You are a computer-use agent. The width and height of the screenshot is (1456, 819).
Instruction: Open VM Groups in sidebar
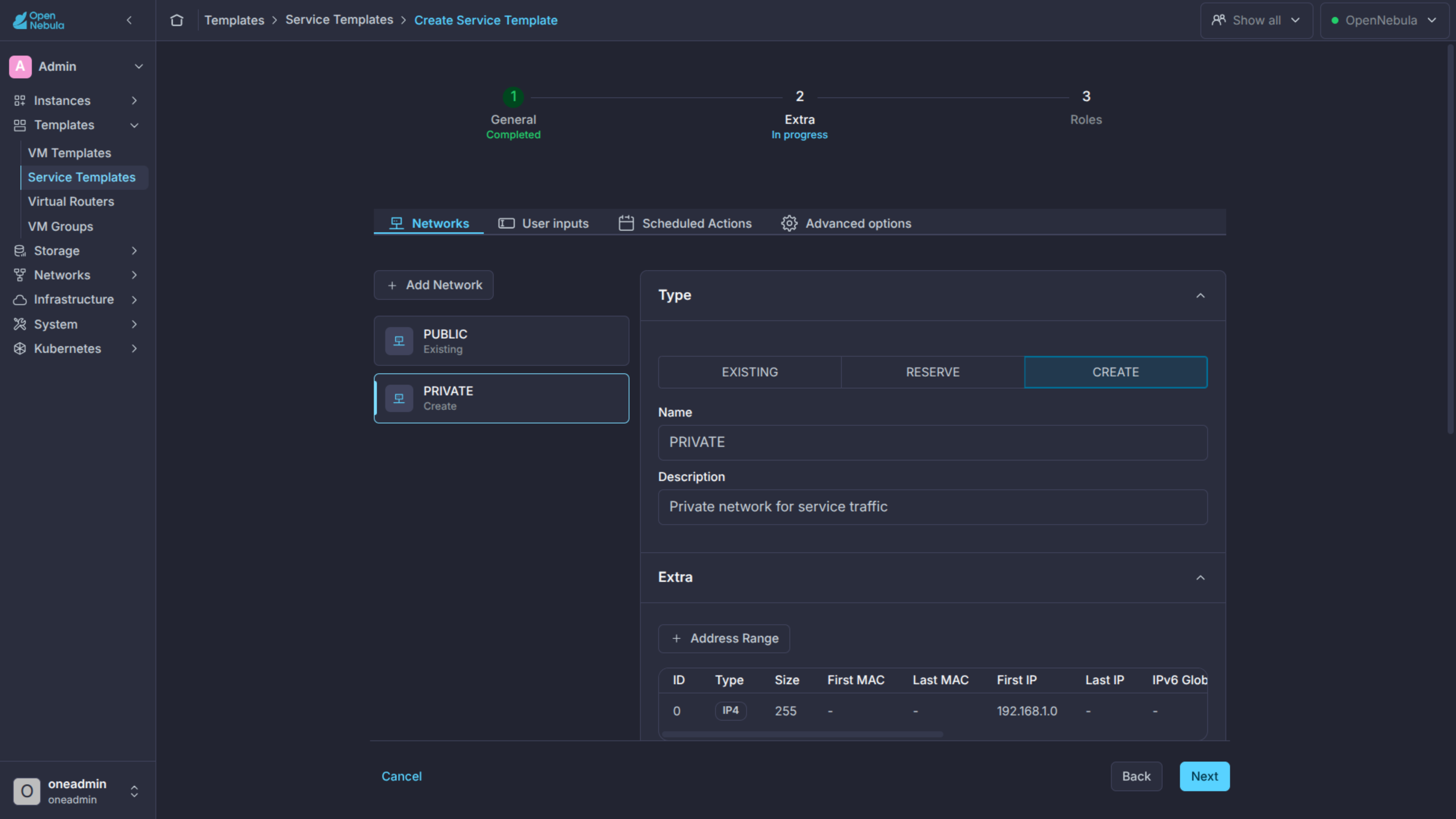61,226
